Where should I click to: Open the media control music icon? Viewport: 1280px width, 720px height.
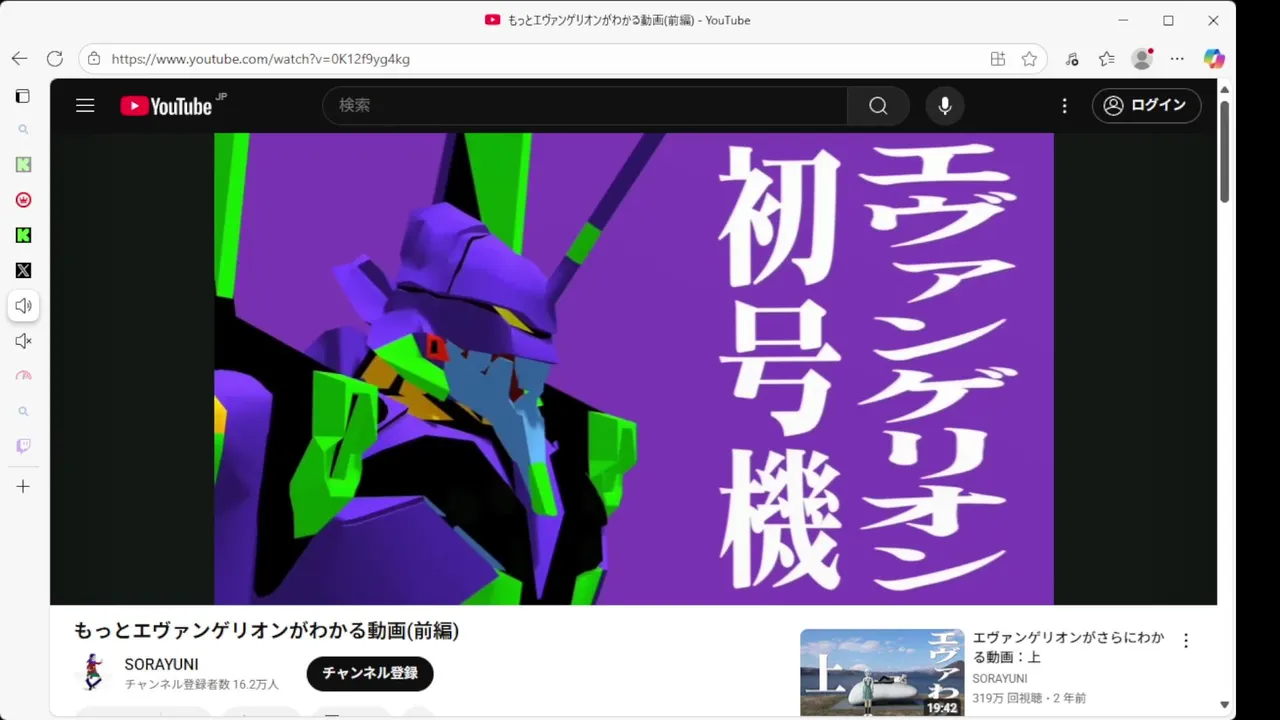[x=1072, y=59]
